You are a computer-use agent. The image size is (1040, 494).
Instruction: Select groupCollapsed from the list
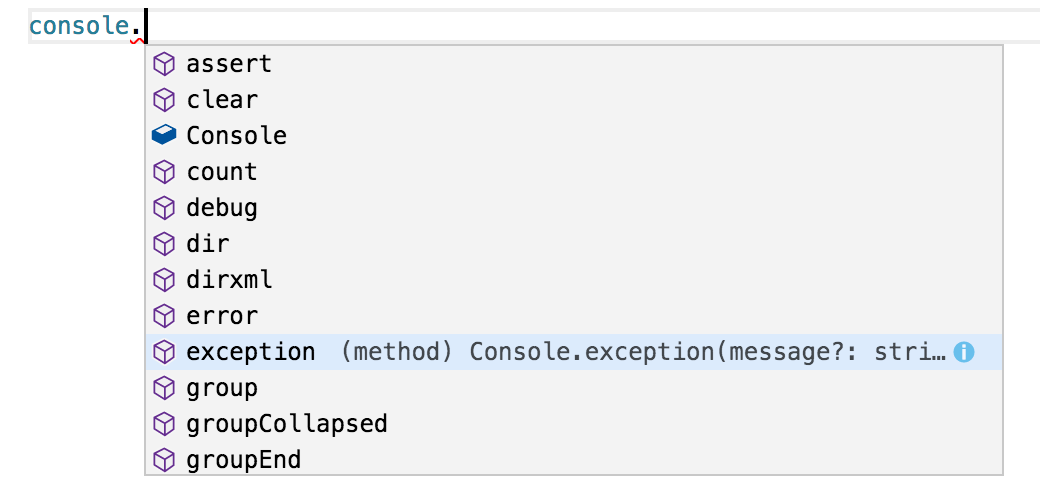(574, 423)
